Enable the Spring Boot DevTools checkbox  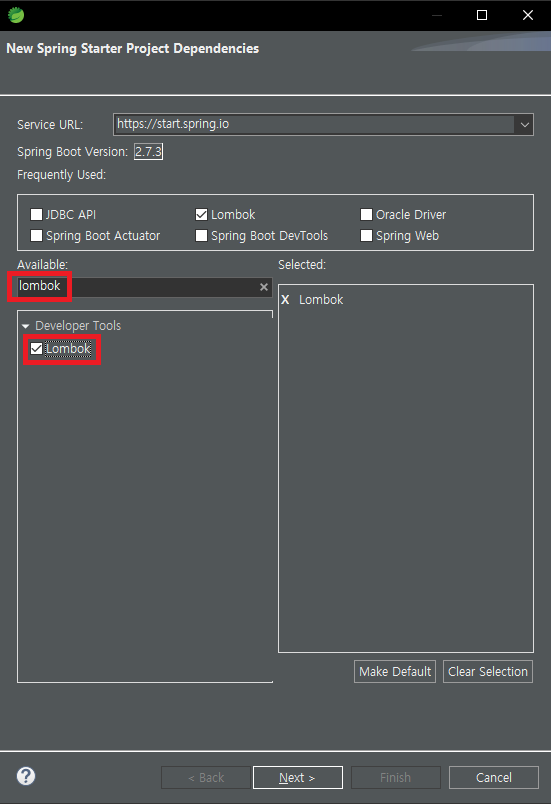click(x=201, y=235)
